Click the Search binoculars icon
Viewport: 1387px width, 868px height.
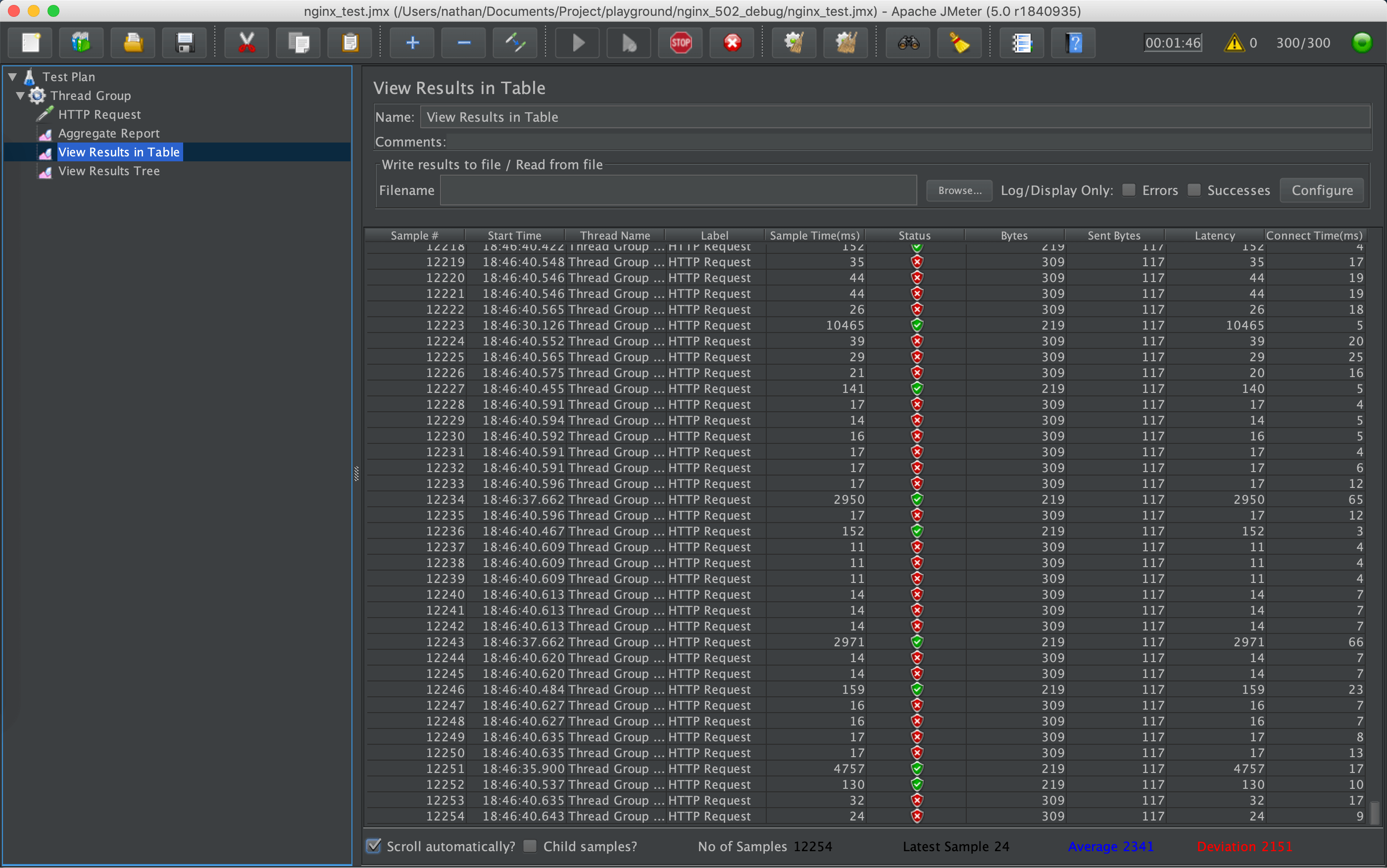click(908, 43)
